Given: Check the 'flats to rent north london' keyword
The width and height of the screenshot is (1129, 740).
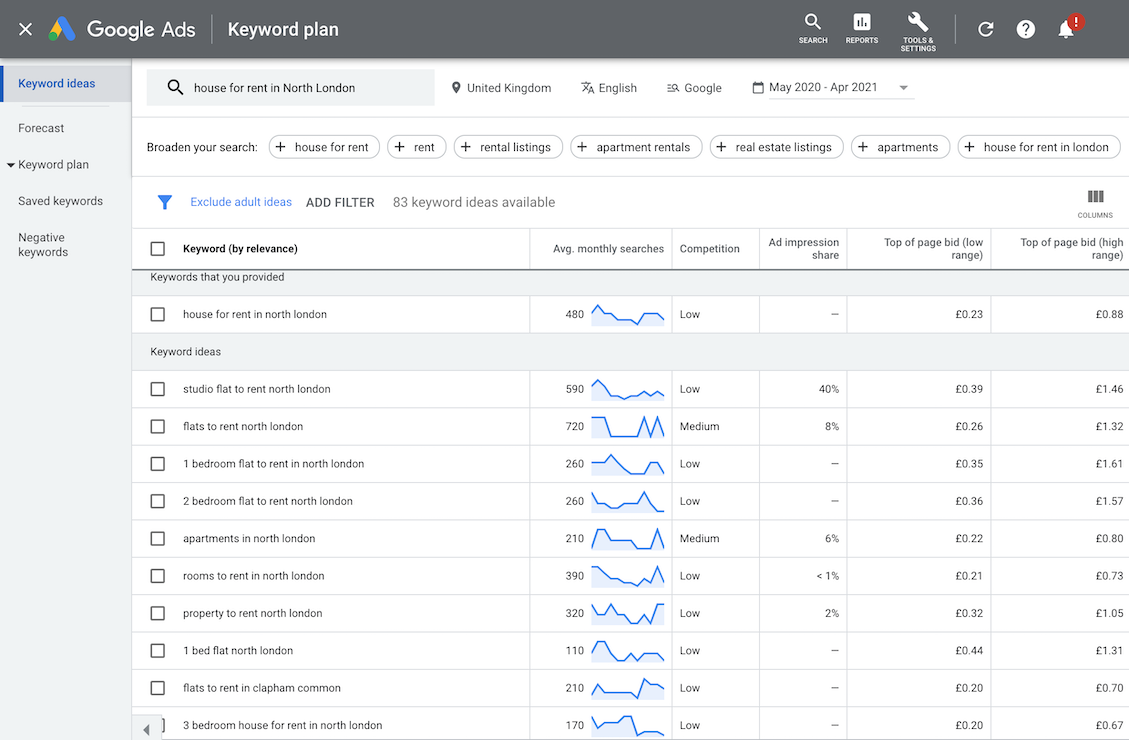Looking at the screenshot, I should click(157, 426).
